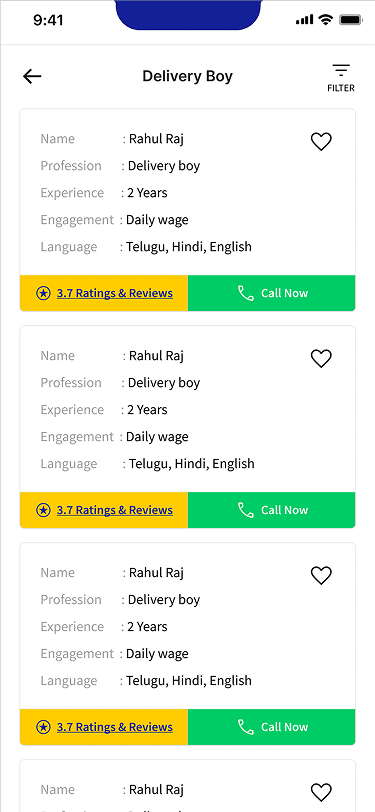Toggle the heart on the second worker card
This screenshot has height=812, width=375.
tap(321, 358)
